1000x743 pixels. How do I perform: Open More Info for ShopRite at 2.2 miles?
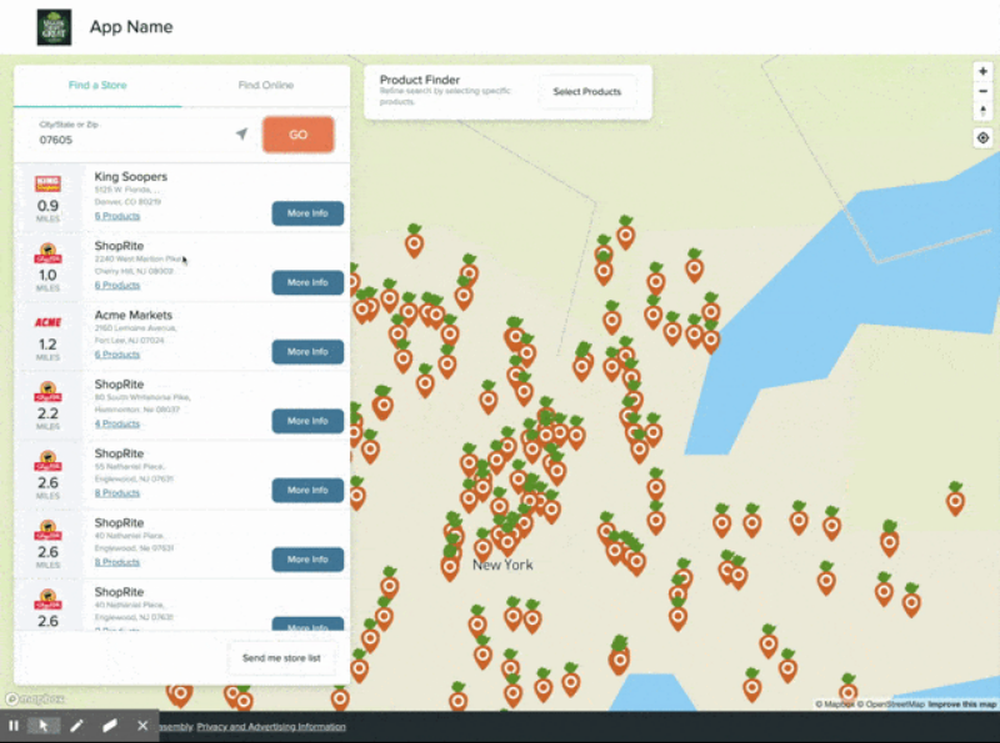[x=307, y=421]
